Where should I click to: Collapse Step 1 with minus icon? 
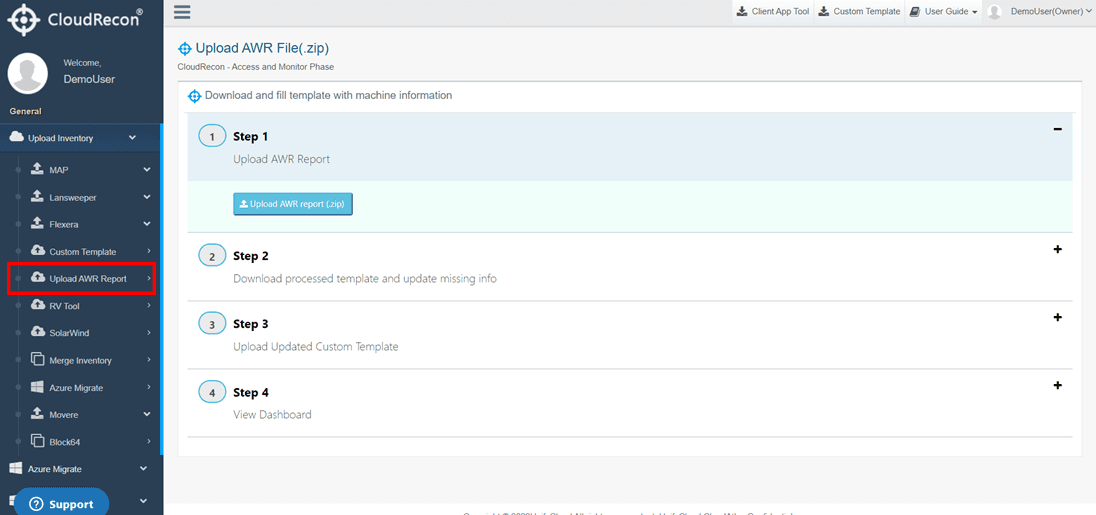(x=1058, y=129)
